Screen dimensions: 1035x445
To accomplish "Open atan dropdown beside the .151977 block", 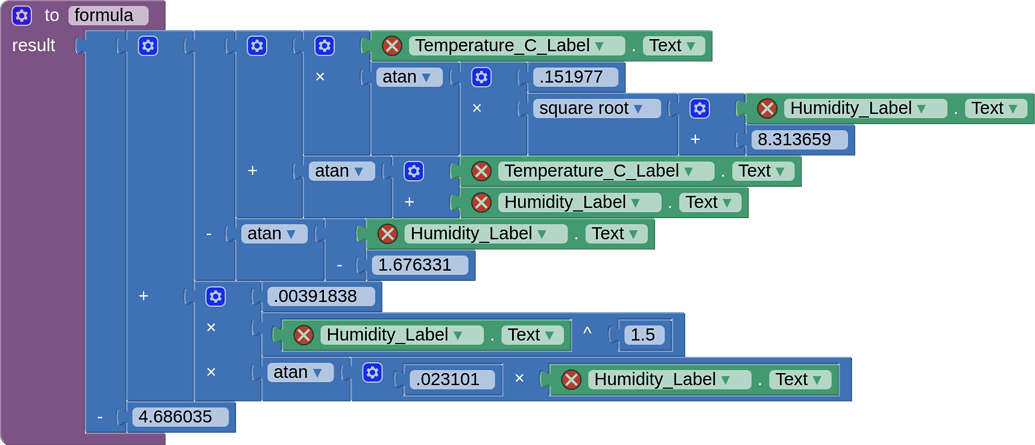I will click(409, 77).
